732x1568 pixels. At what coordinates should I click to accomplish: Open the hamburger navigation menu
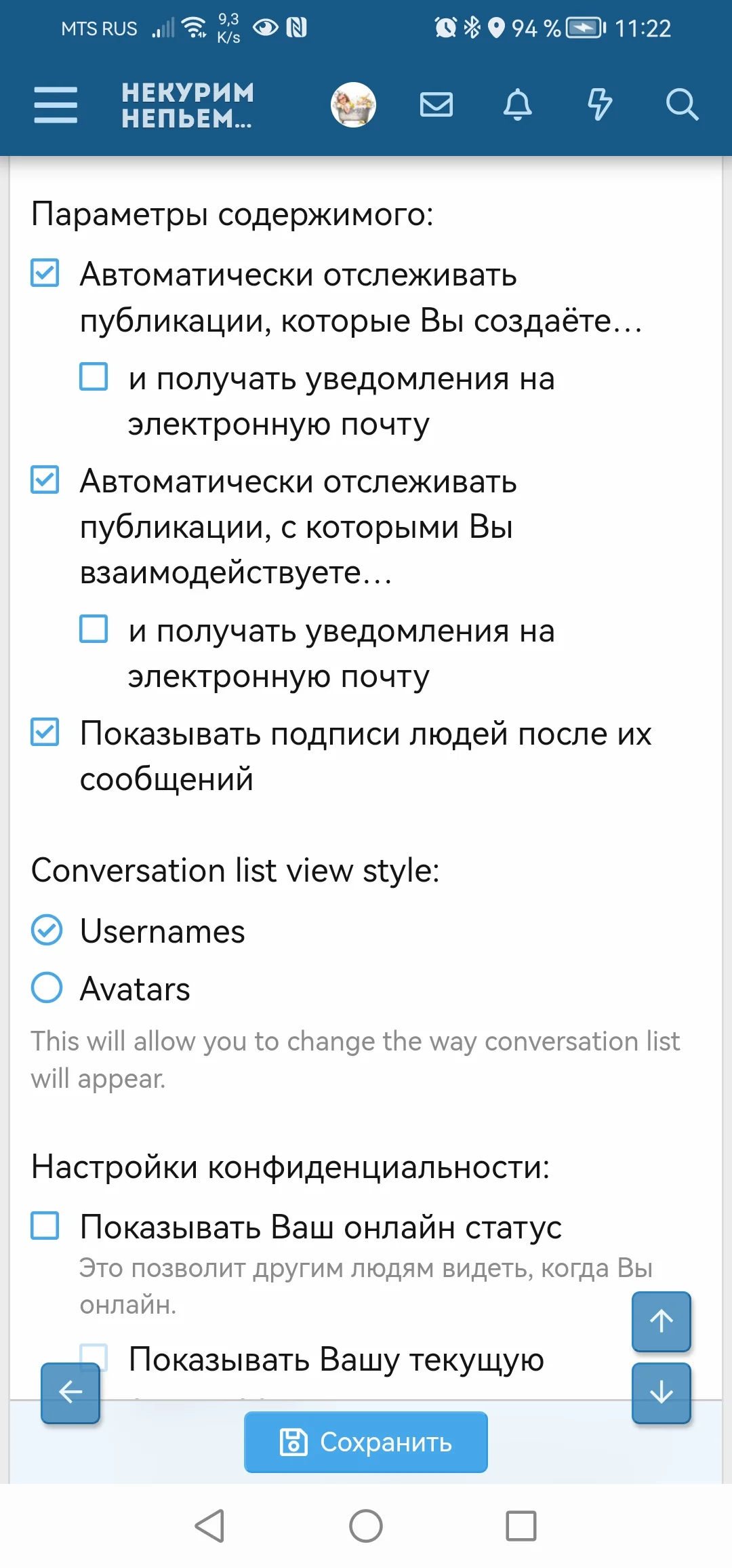pyautogui.click(x=56, y=105)
